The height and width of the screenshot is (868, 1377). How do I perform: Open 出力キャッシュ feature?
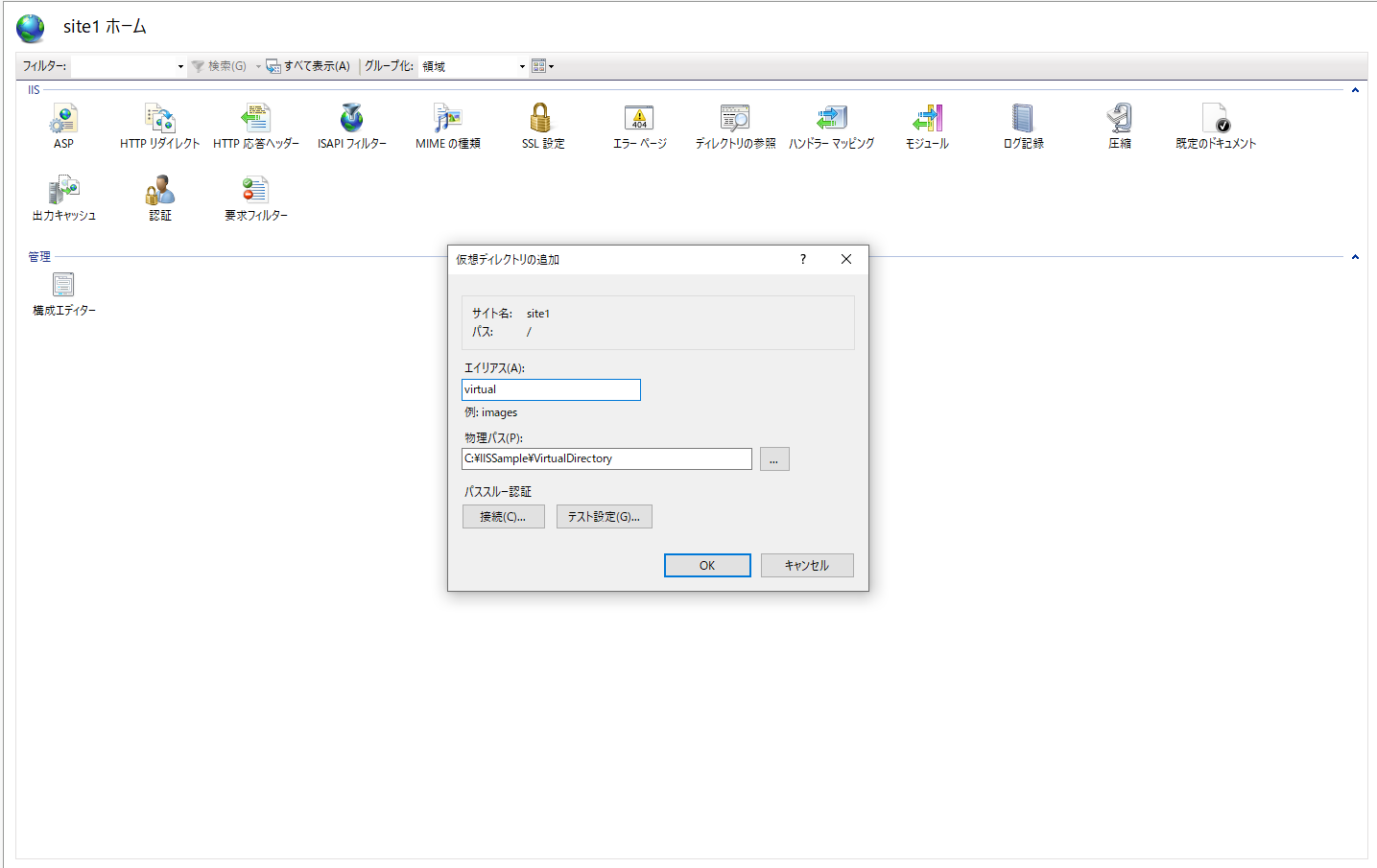63,199
